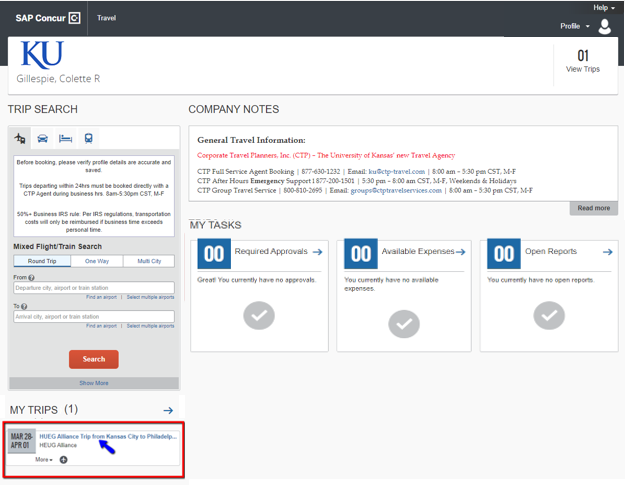Click the Arrival city input field
Viewport: 625px width, 485px height.
[x=94, y=316]
